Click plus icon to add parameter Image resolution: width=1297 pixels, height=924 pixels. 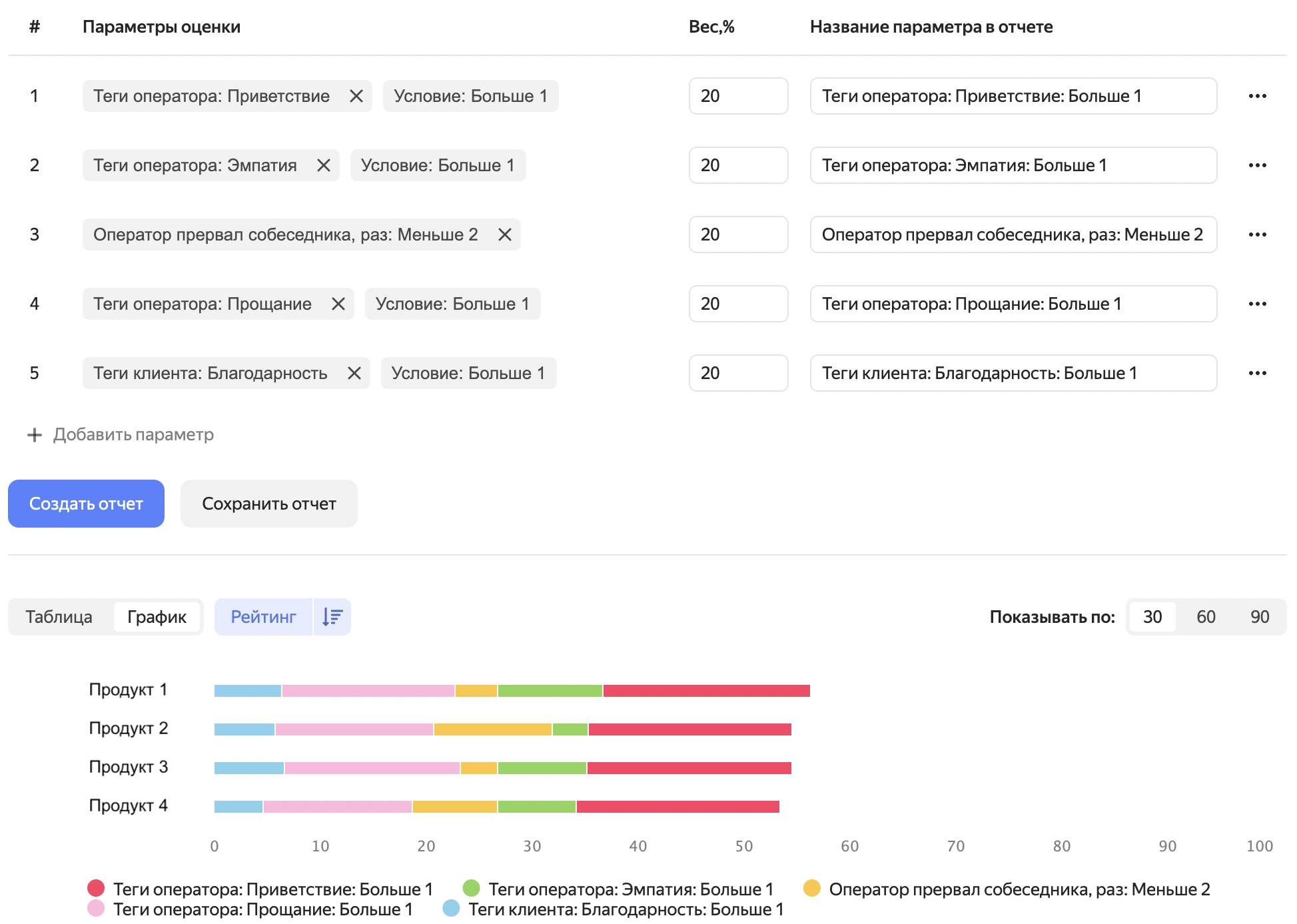coord(35,435)
